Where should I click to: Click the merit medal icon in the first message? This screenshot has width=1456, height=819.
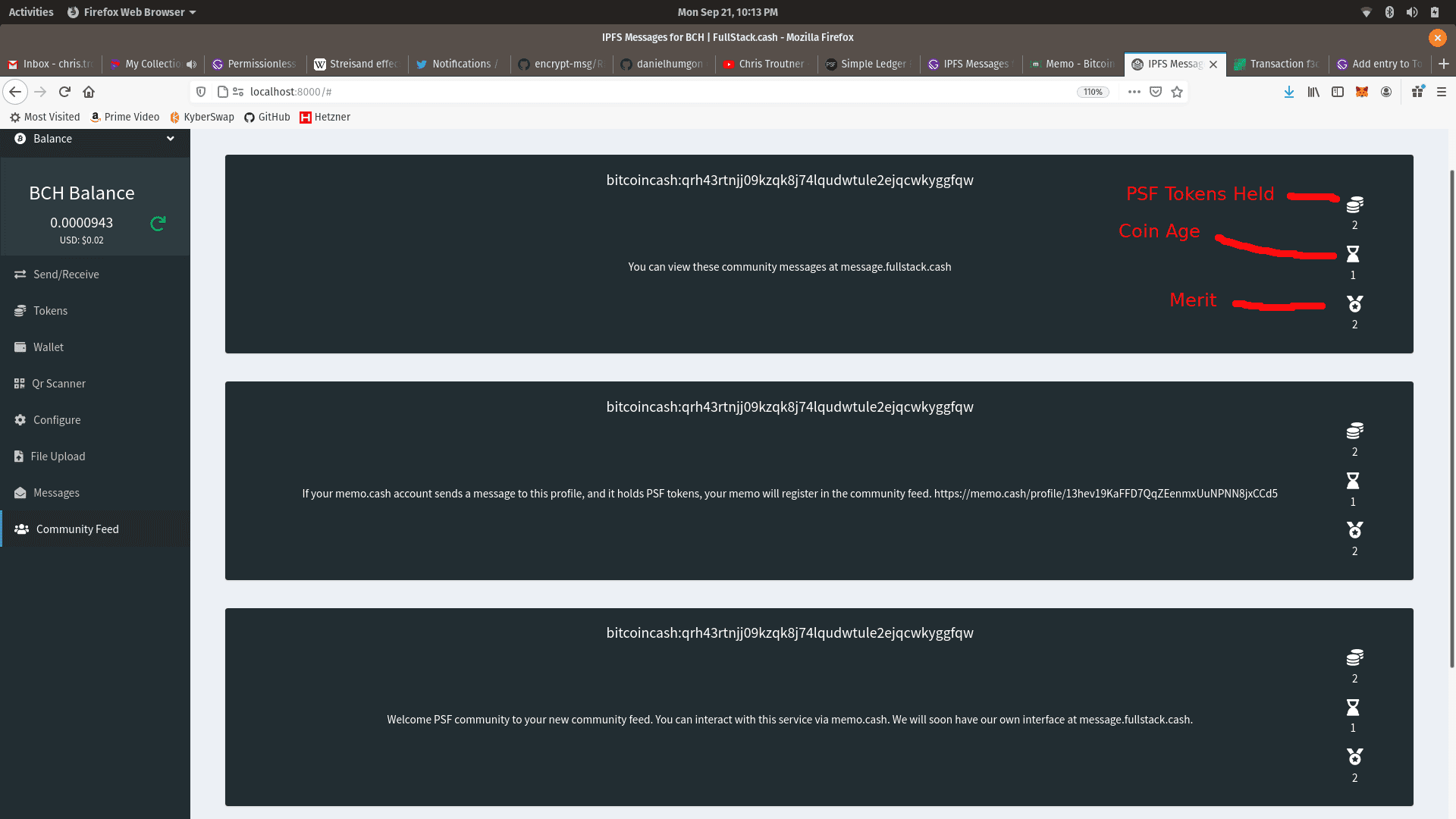click(x=1354, y=304)
